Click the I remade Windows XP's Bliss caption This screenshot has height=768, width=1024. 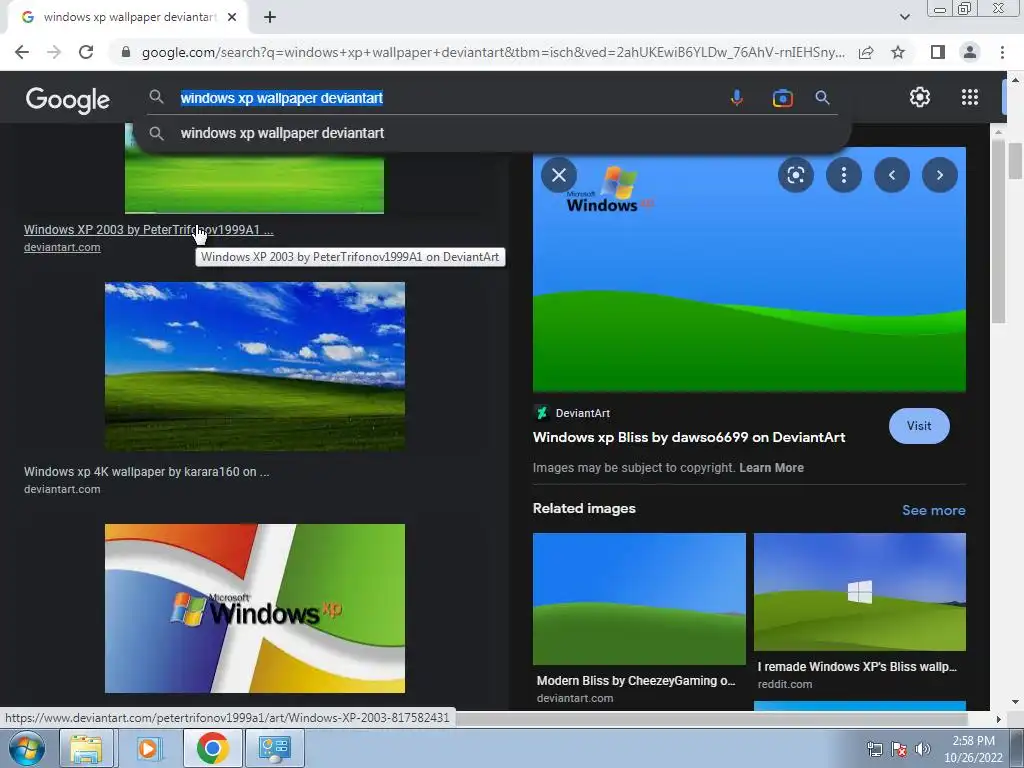[857, 667]
